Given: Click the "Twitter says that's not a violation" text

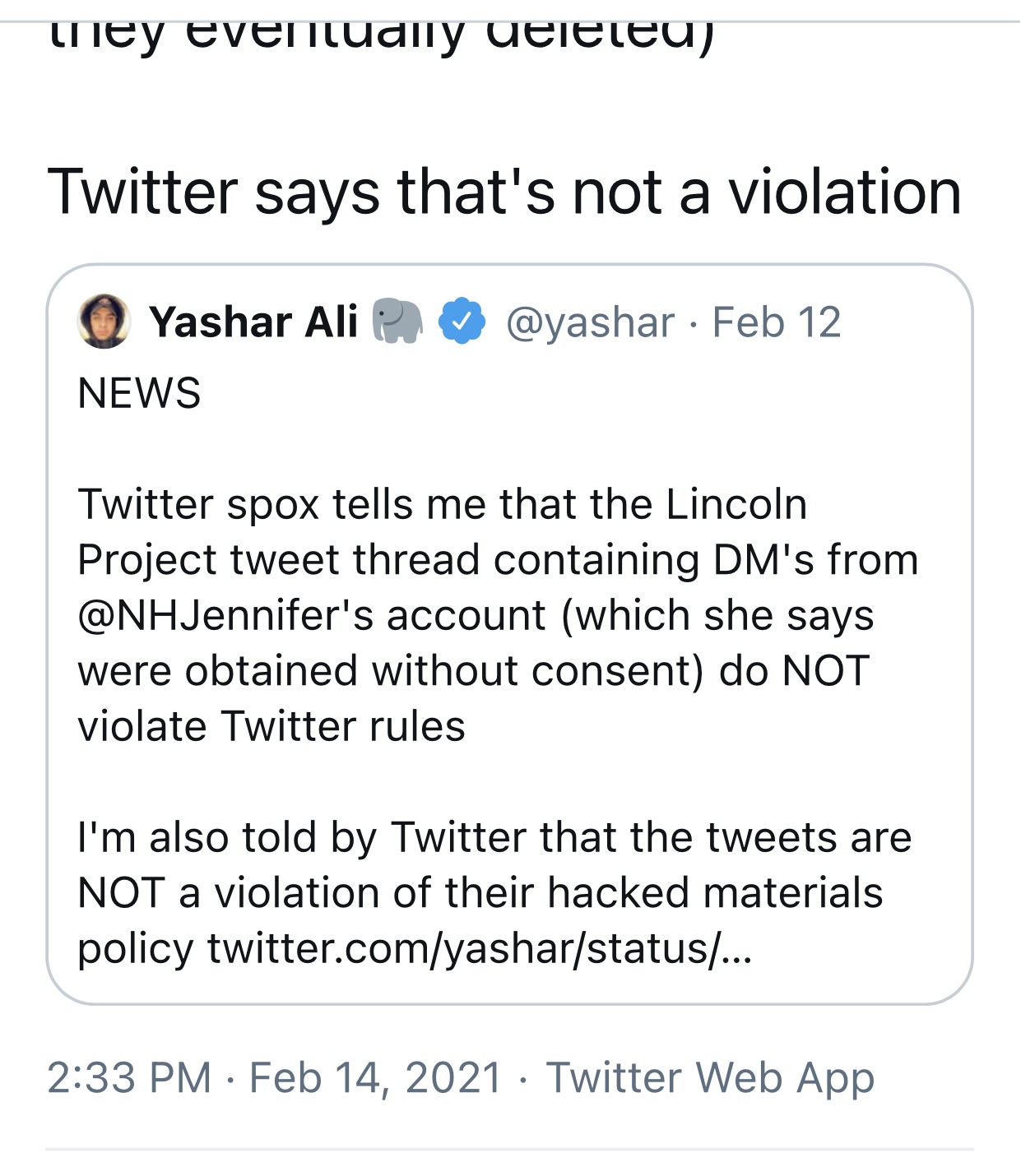Looking at the screenshot, I should click(x=504, y=192).
